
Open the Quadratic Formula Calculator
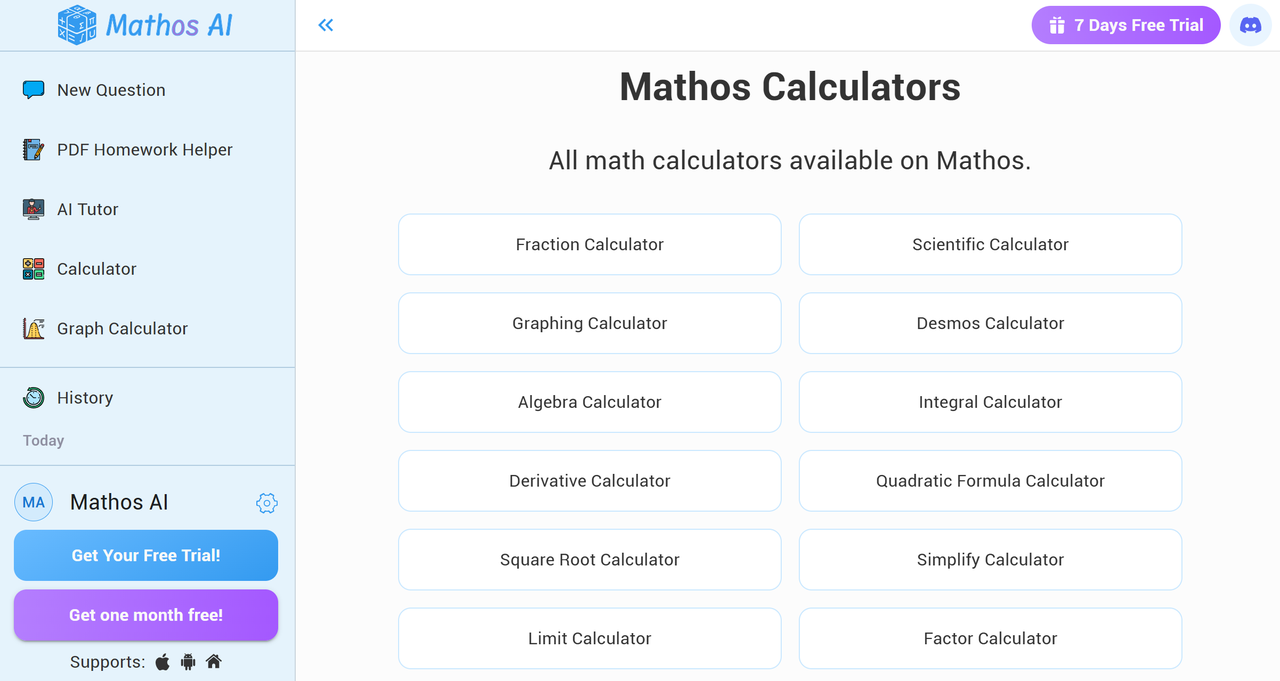click(x=990, y=481)
